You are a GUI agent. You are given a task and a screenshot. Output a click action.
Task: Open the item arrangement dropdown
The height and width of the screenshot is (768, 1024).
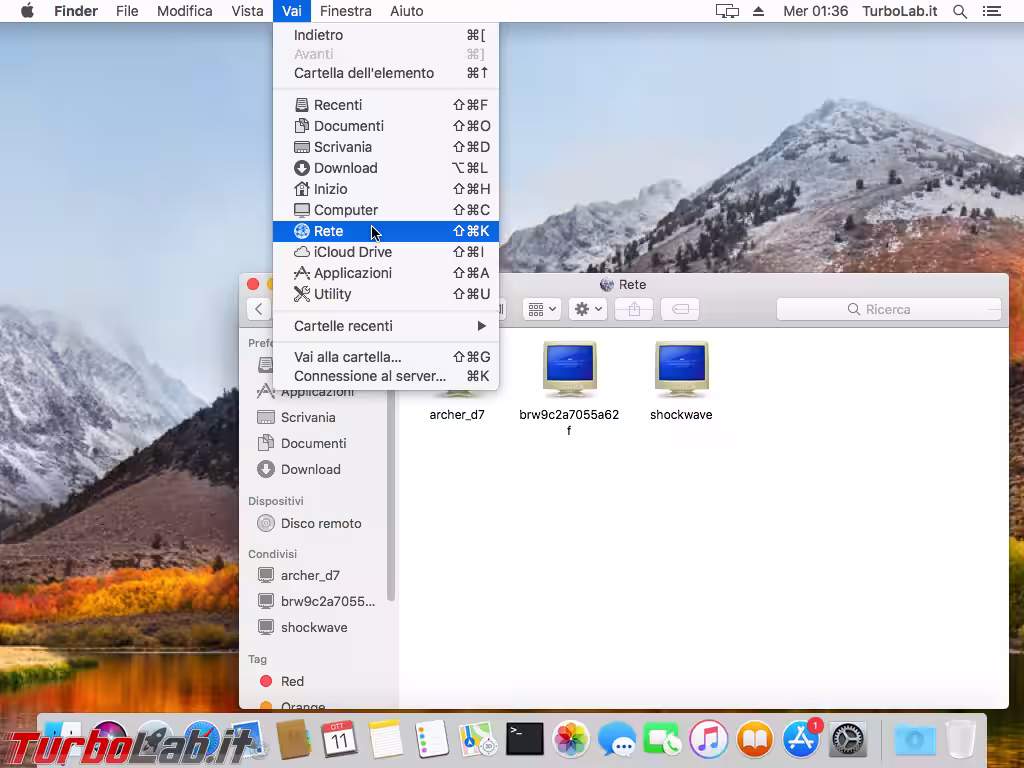click(541, 310)
